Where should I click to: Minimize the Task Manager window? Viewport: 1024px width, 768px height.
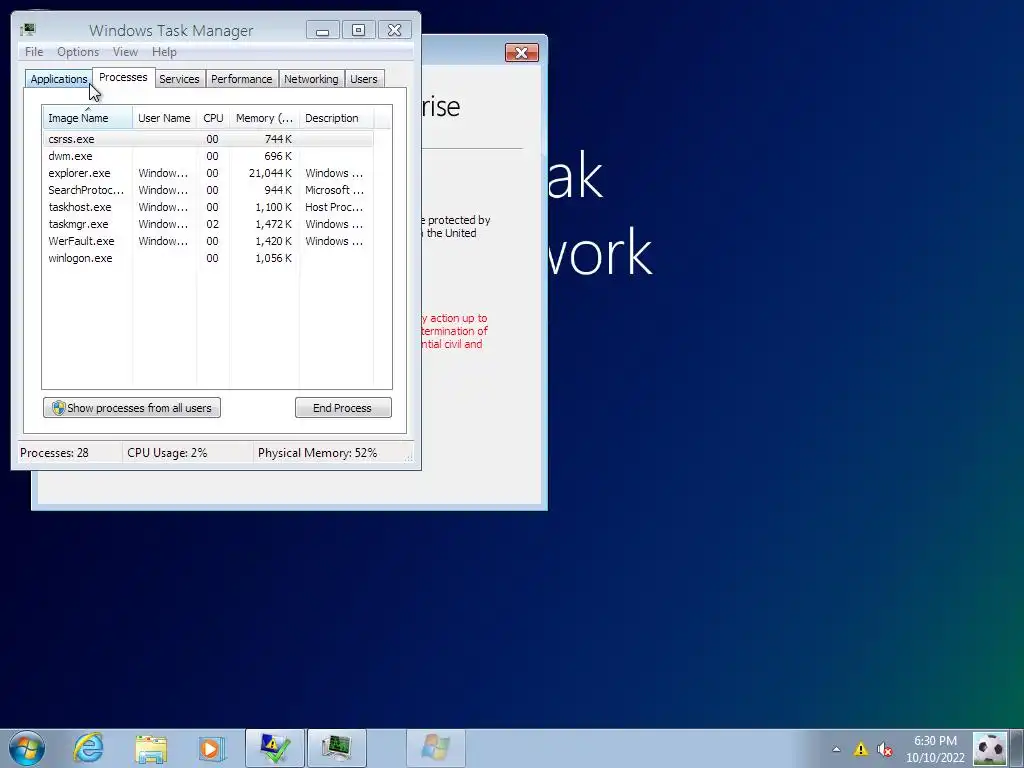tap(323, 30)
